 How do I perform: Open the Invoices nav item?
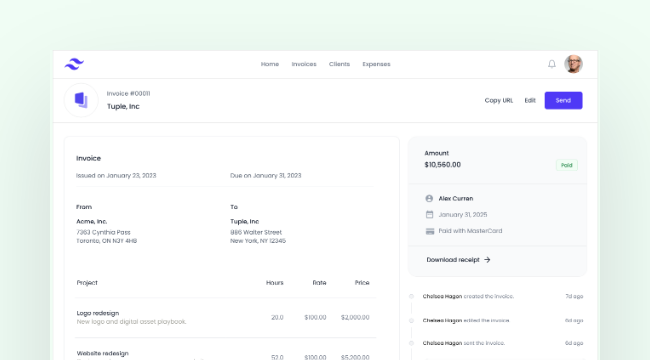point(304,64)
